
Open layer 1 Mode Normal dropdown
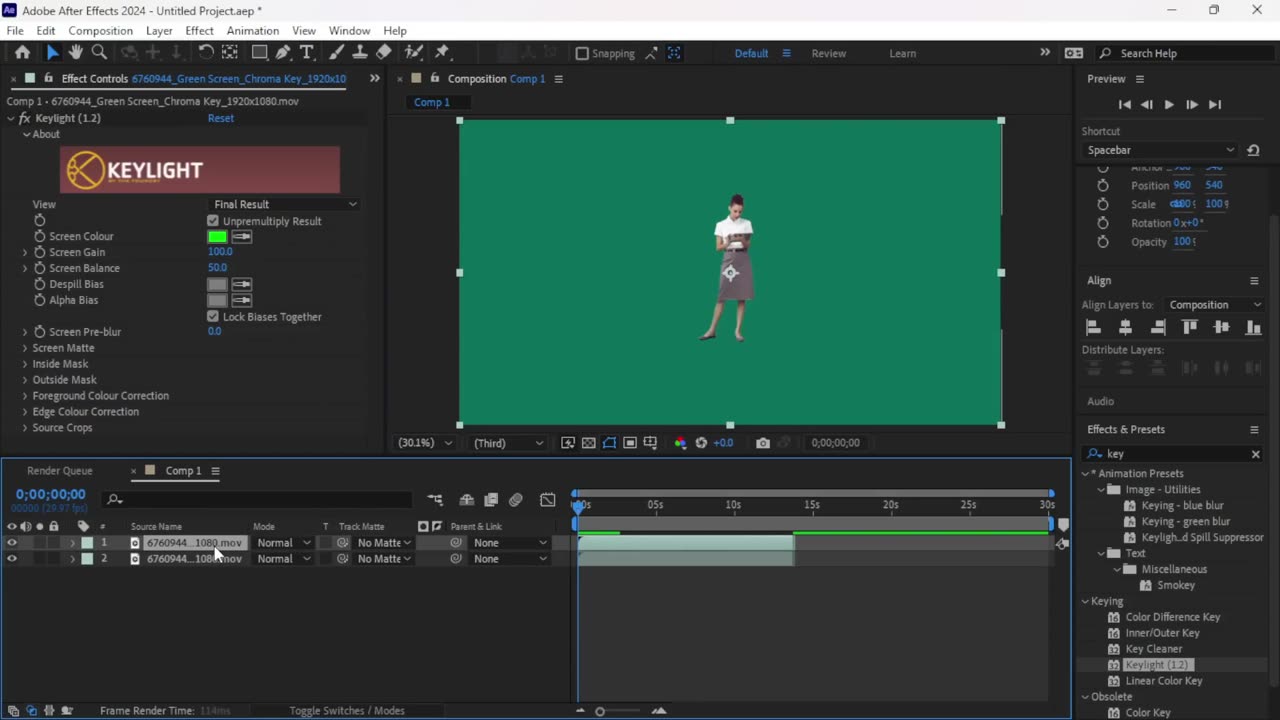pos(283,543)
